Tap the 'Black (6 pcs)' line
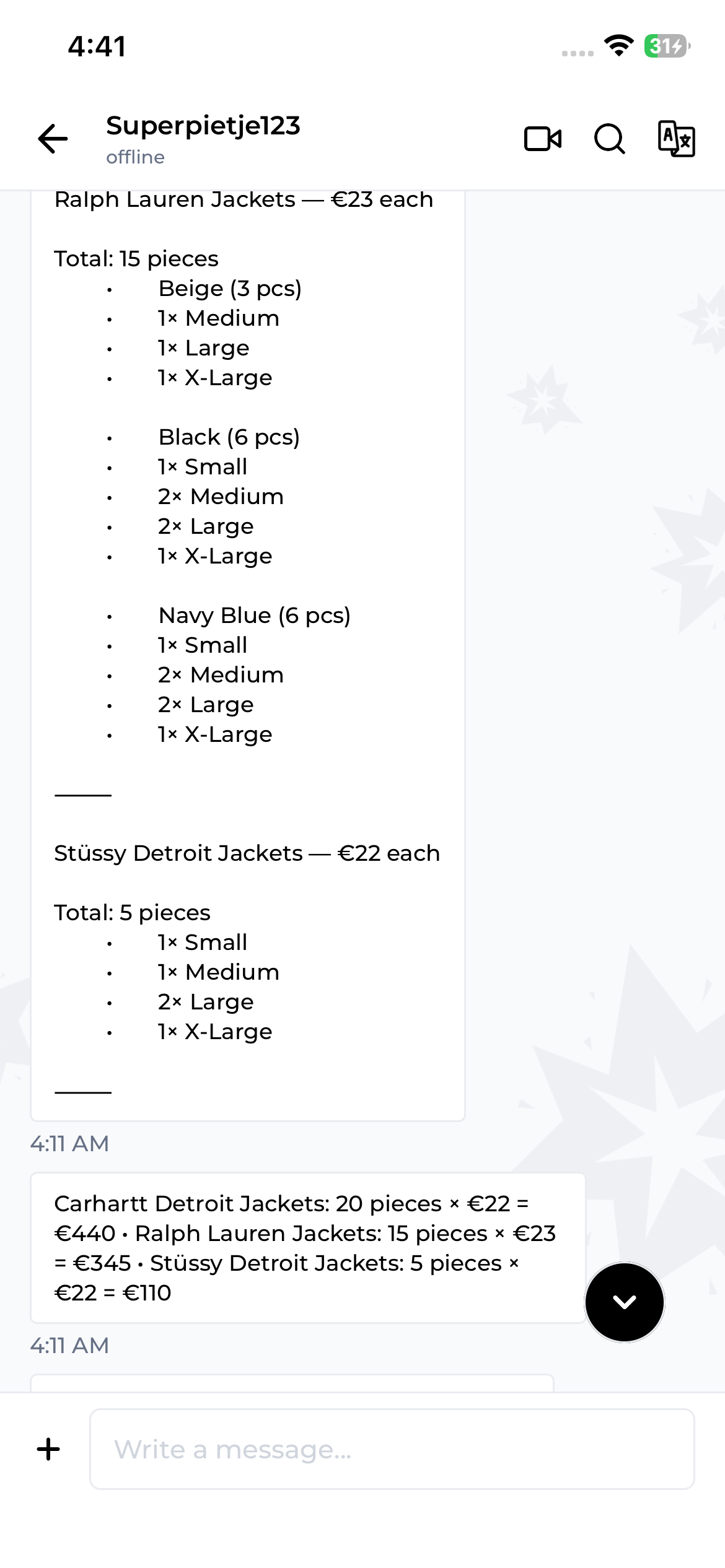Screen dimensions: 725x1568 point(229,437)
